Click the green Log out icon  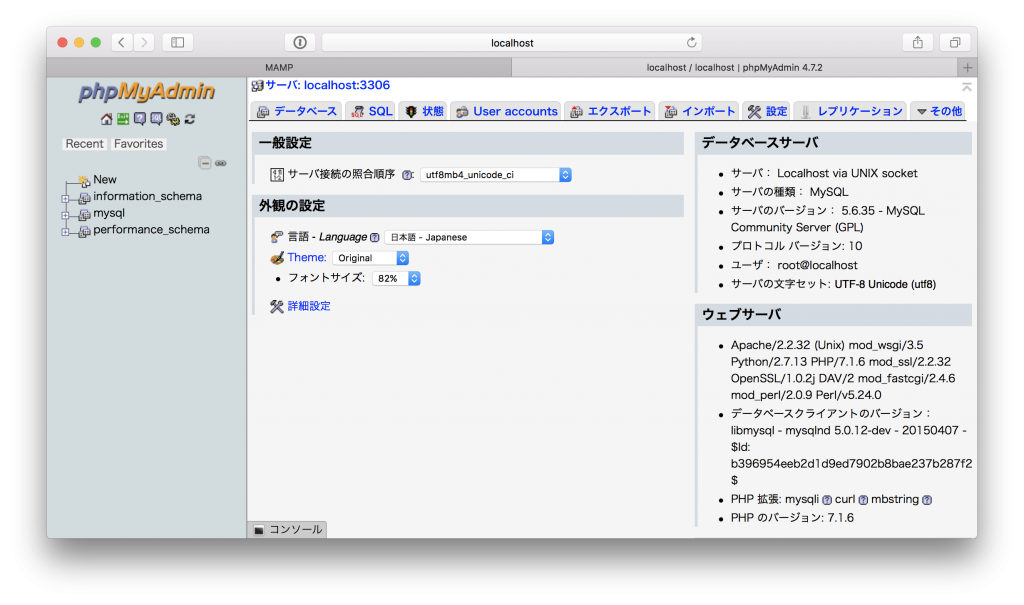122,119
